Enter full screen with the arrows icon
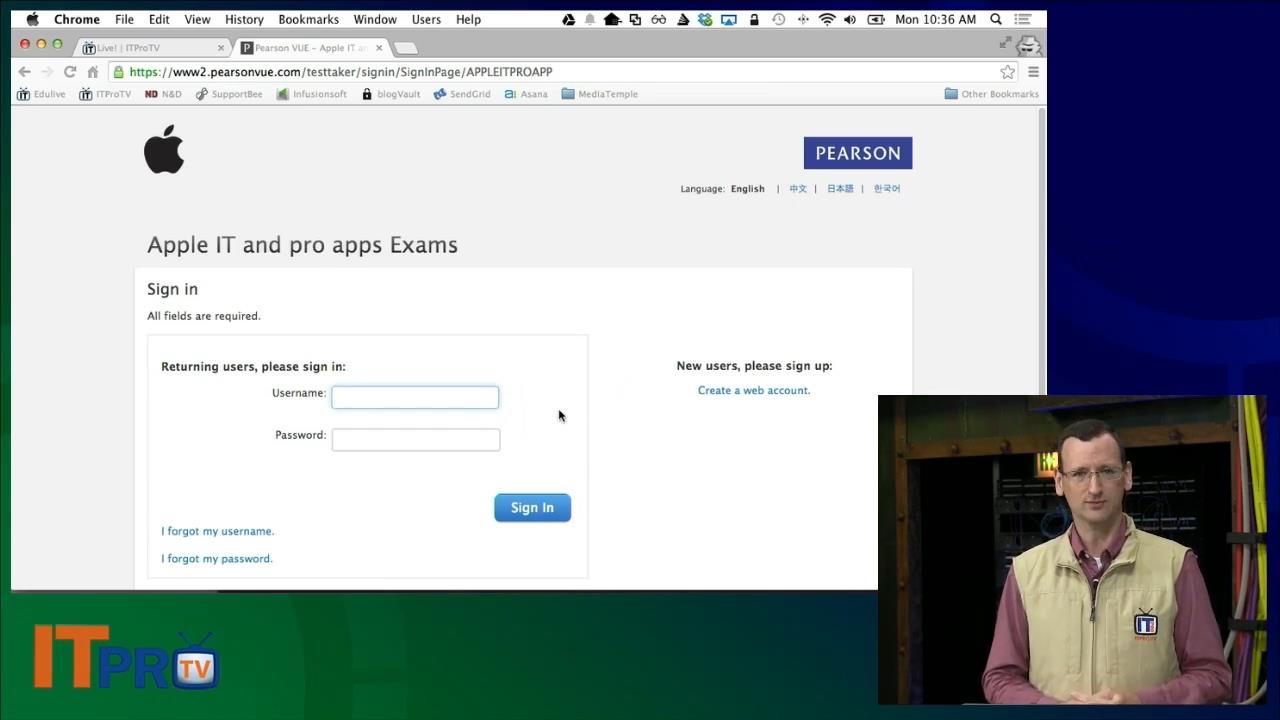1280x720 pixels. [x=1005, y=43]
